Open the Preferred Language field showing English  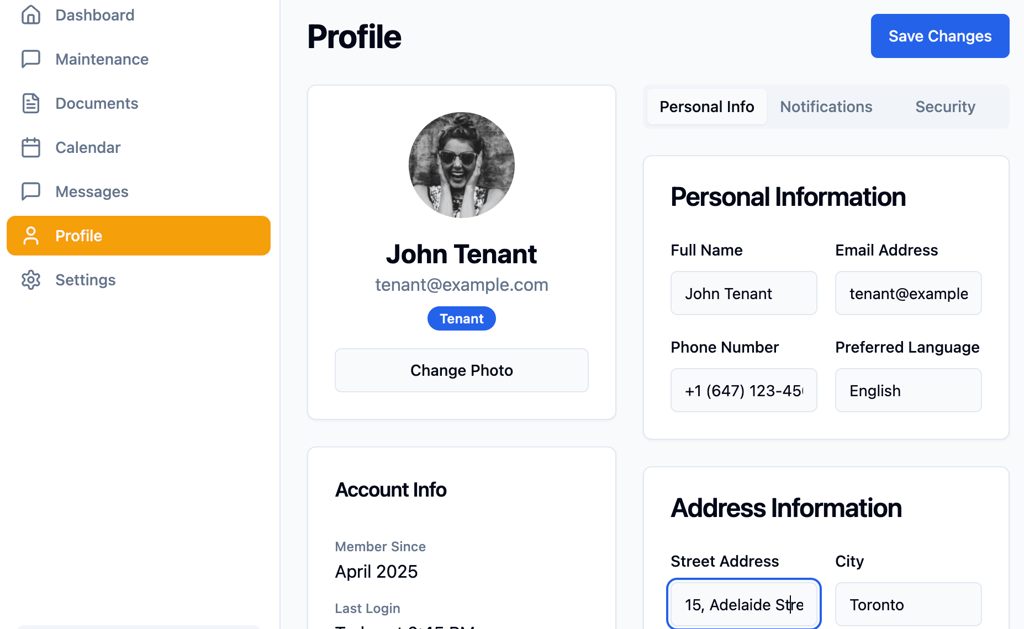(908, 391)
